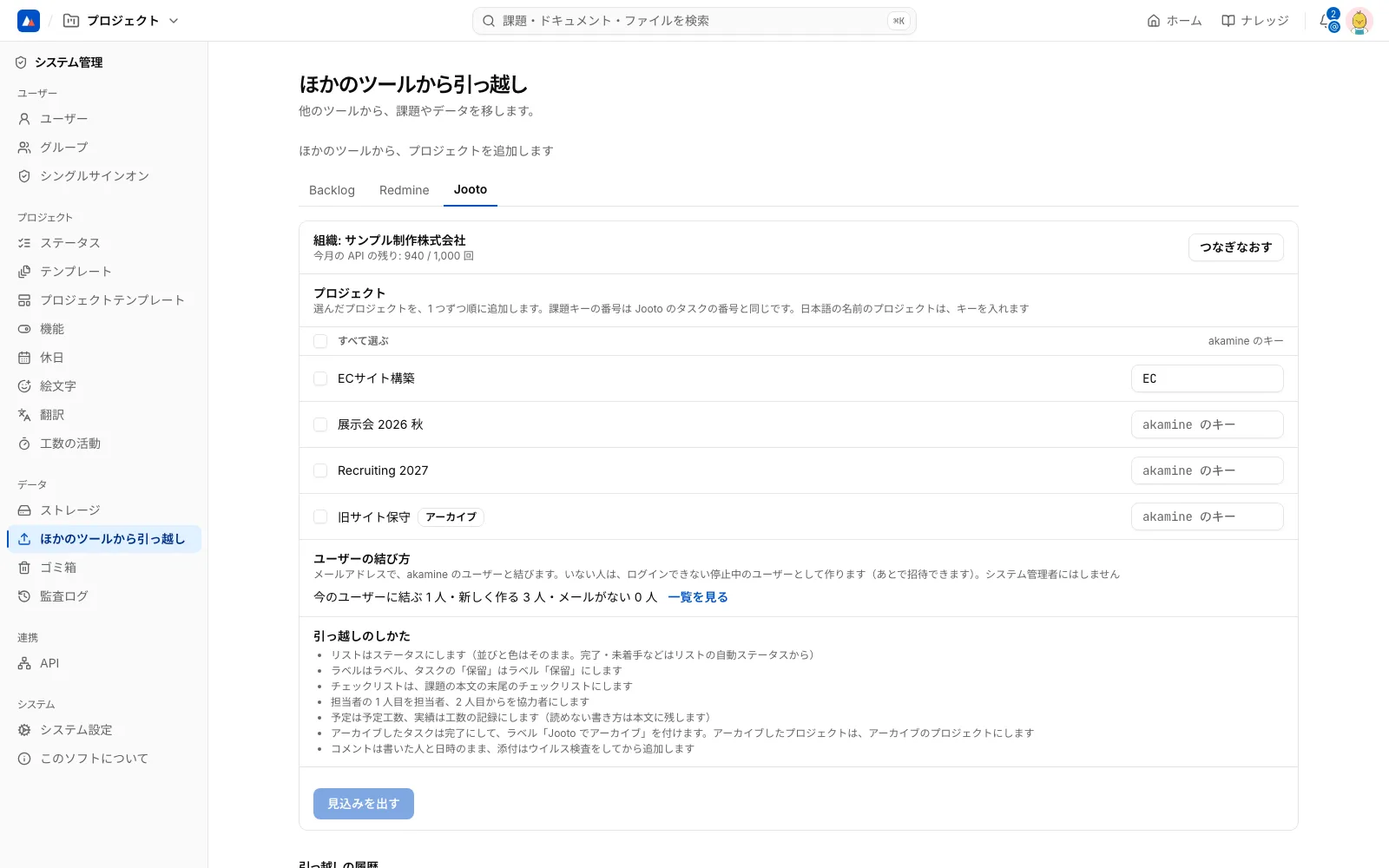
Task: Open グループ in the sidebar
Action: pyautogui.click(x=104, y=148)
